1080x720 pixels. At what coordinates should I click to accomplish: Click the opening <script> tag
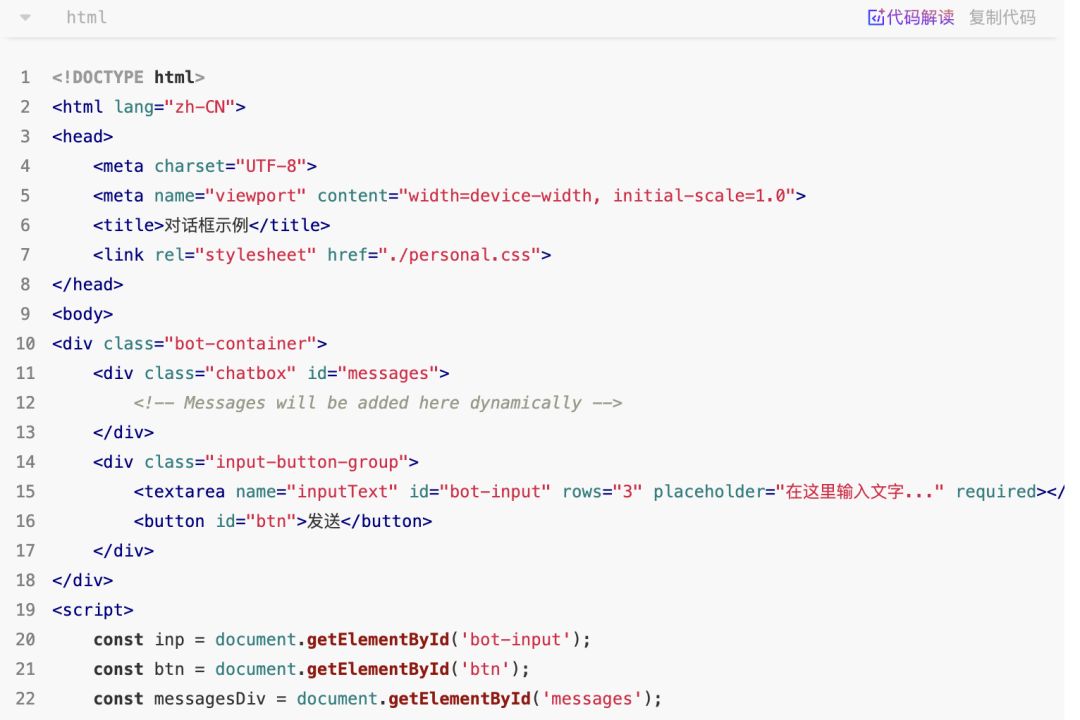(x=93, y=610)
